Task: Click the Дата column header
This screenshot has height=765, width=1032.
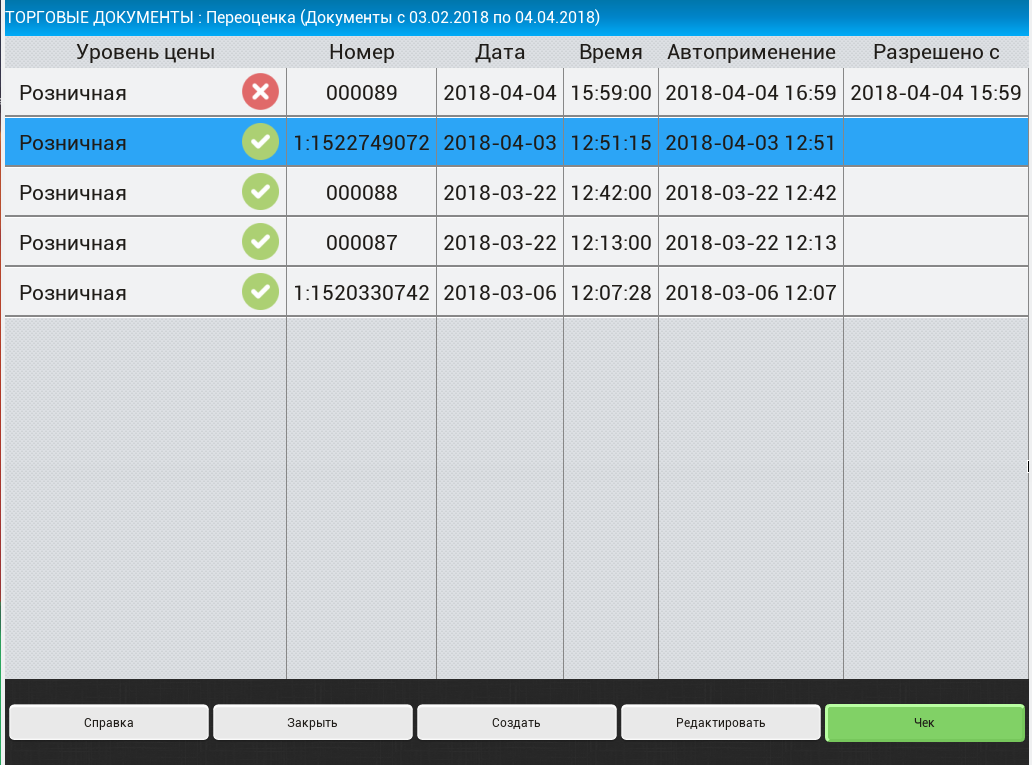Action: [500, 52]
